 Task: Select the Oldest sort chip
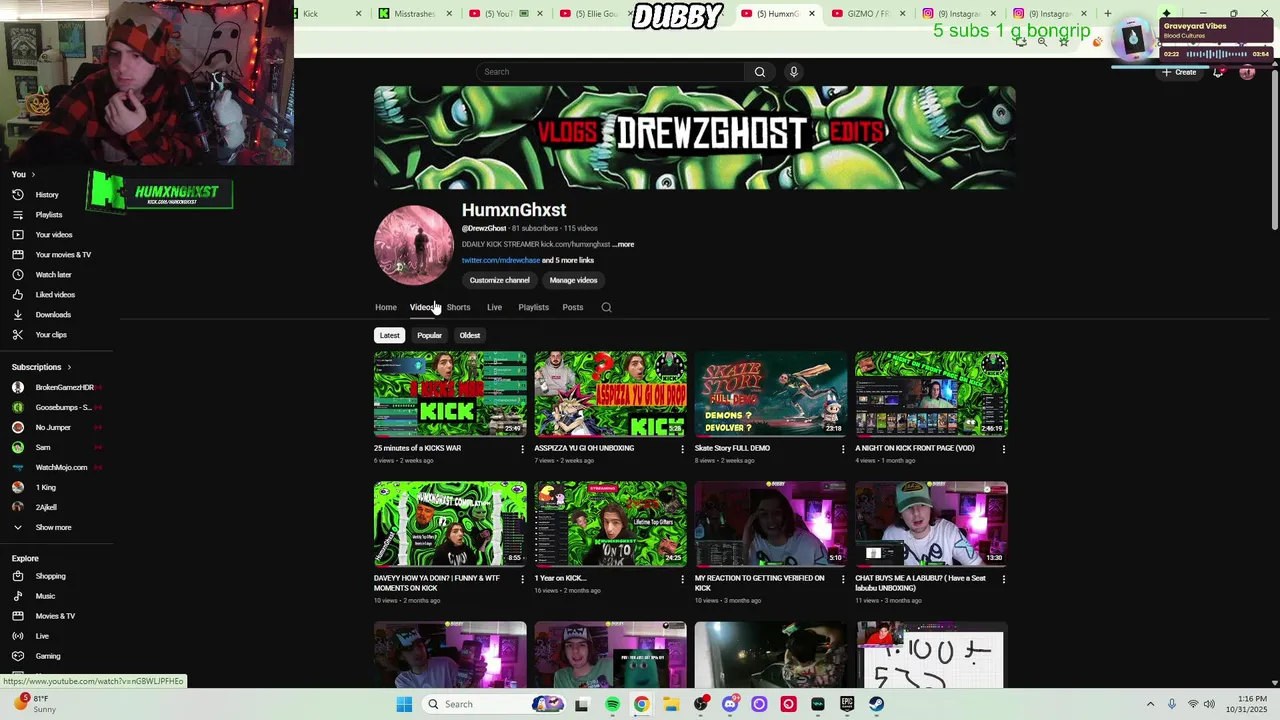pos(469,335)
